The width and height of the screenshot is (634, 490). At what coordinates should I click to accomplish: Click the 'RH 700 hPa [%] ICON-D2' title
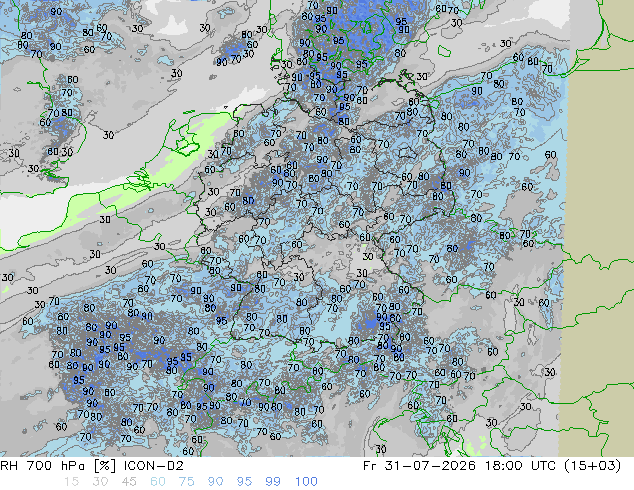click(x=92, y=466)
